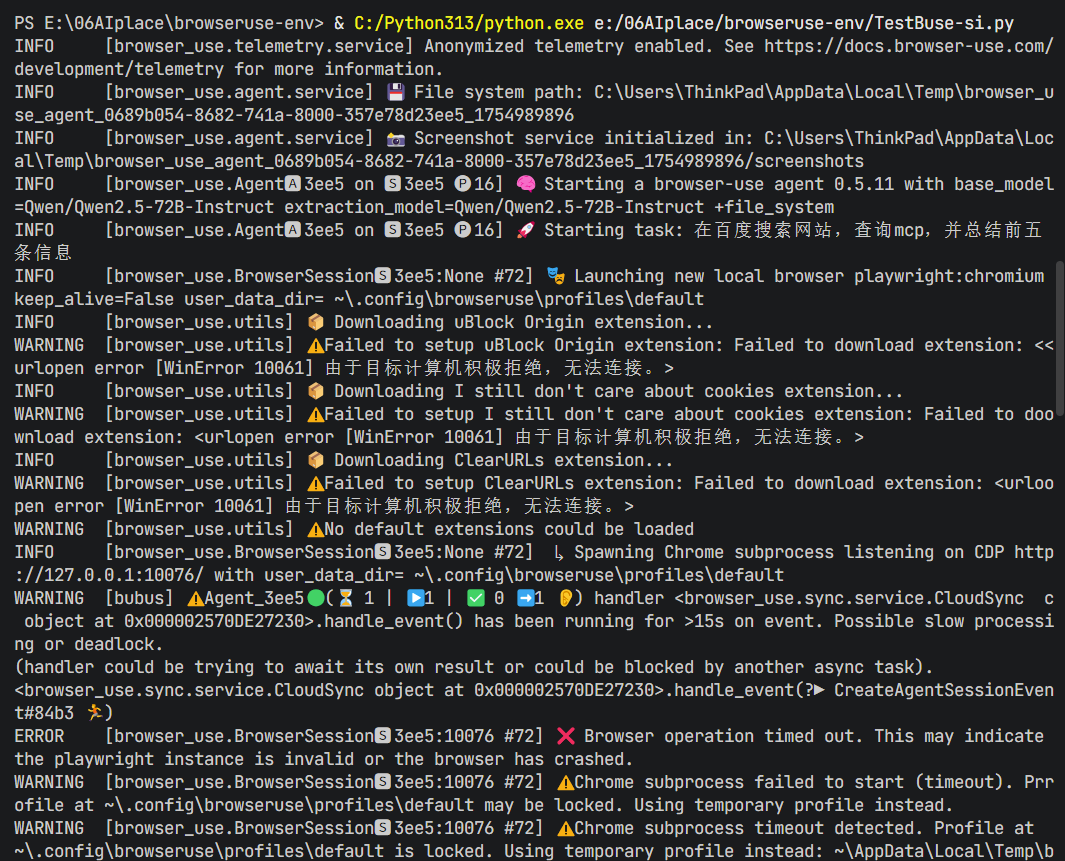Click 'Downloading uBlock Origin extension...' text
The height and width of the screenshot is (861, 1065).
523,323
